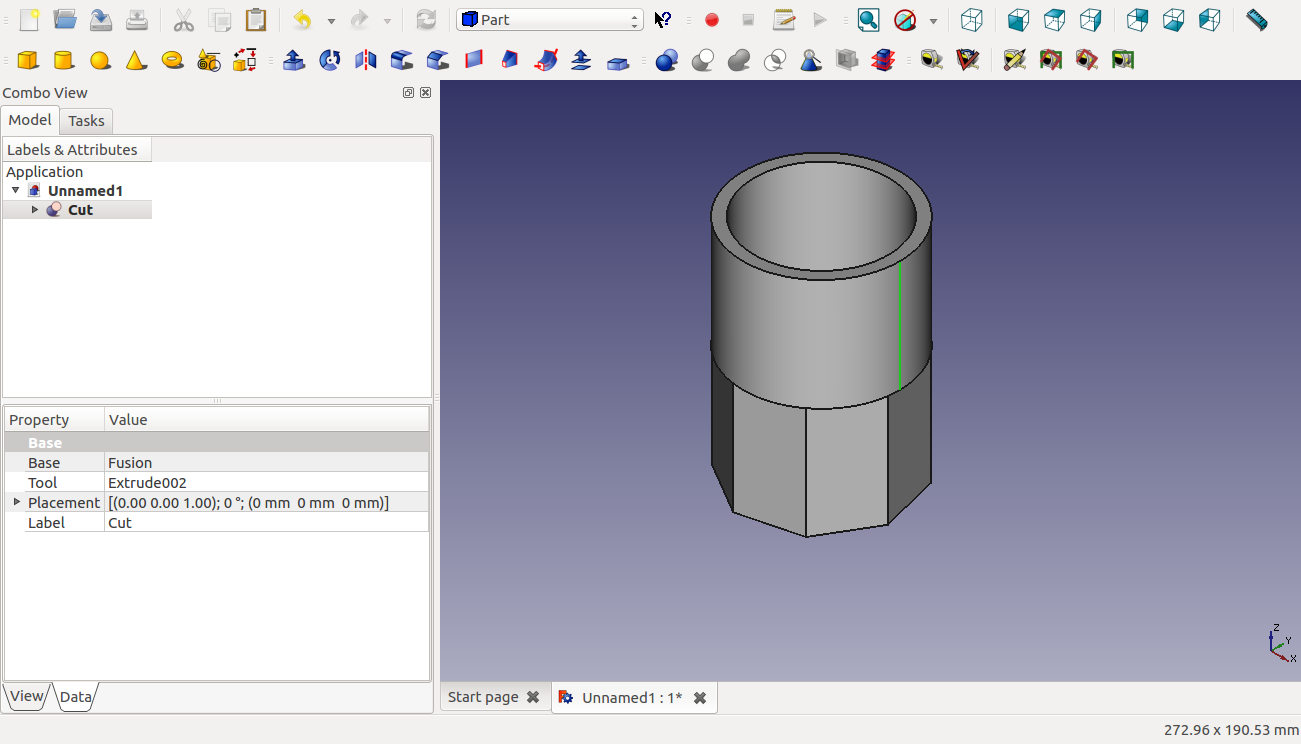Open the workbench selector showing Part
The height and width of the screenshot is (744, 1301).
pos(550,19)
